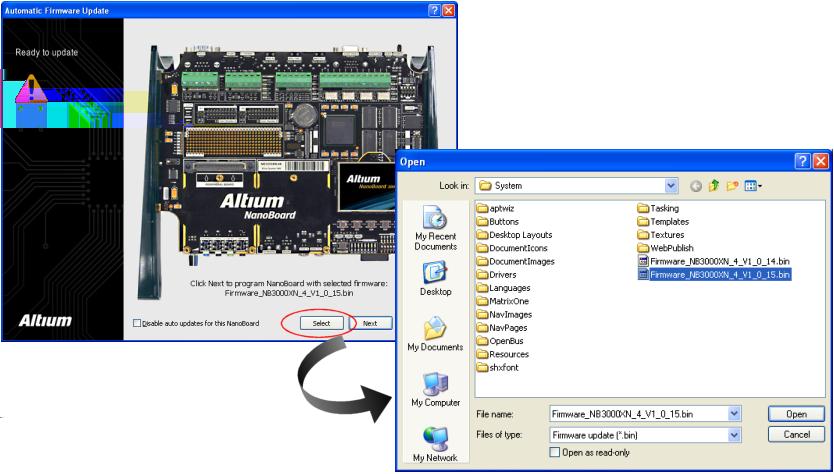Click the File name input field
Viewport: 834px width, 474px height.
[639, 413]
